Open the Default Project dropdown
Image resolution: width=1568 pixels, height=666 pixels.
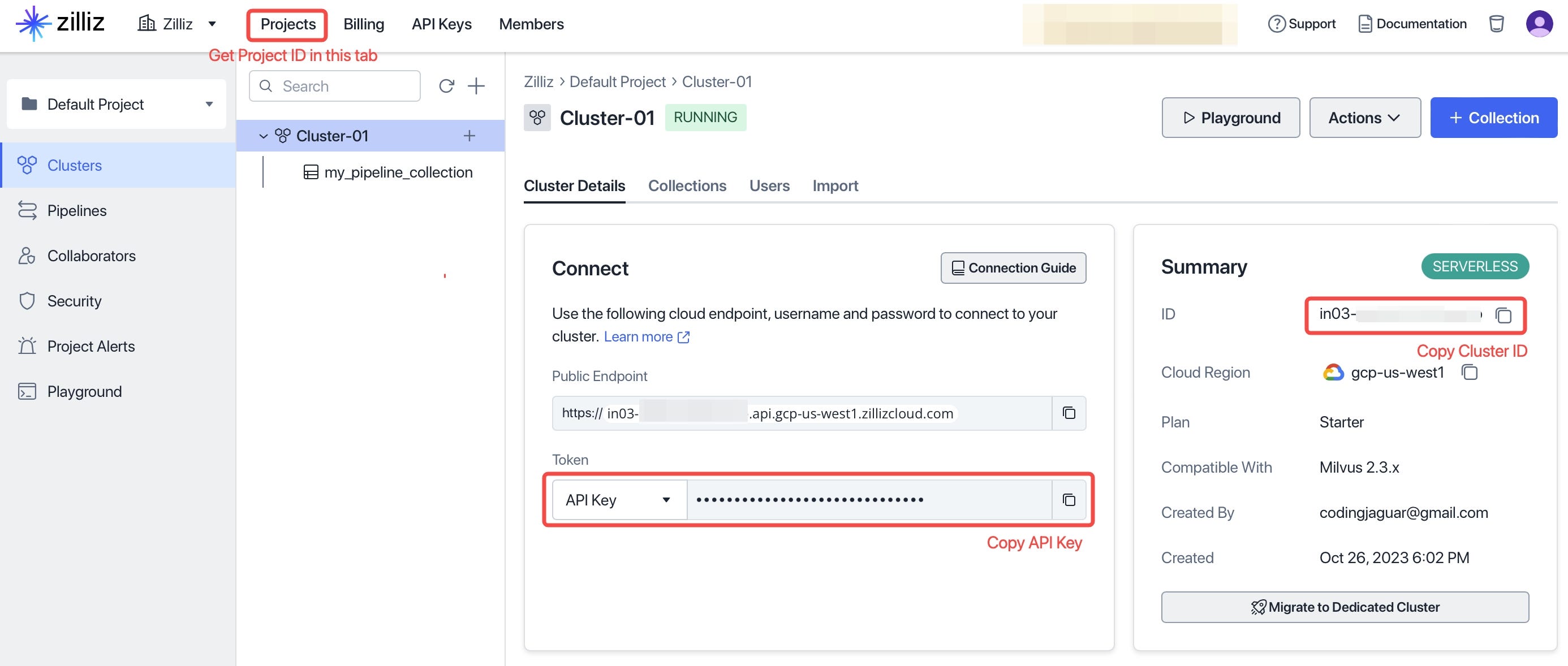[x=117, y=104]
